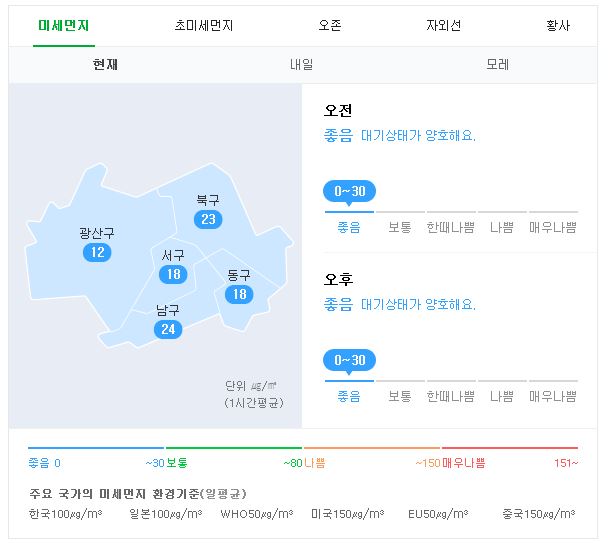
Task: Show the 내일 forecast sub-tab
Action: coord(301,65)
